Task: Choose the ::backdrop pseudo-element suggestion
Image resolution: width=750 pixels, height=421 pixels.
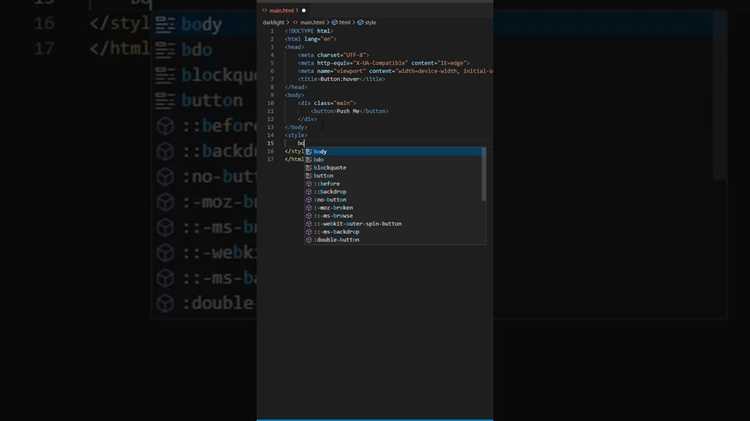Action: point(395,192)
